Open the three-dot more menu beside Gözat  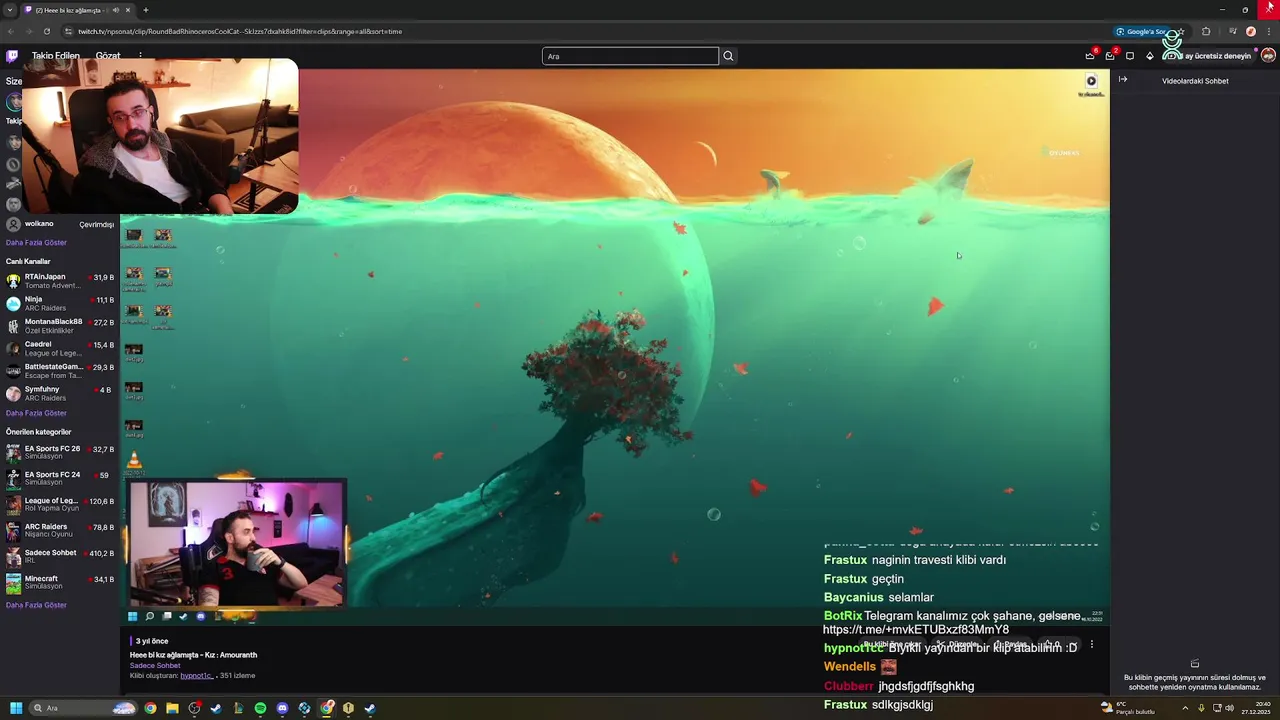point(140,56)
